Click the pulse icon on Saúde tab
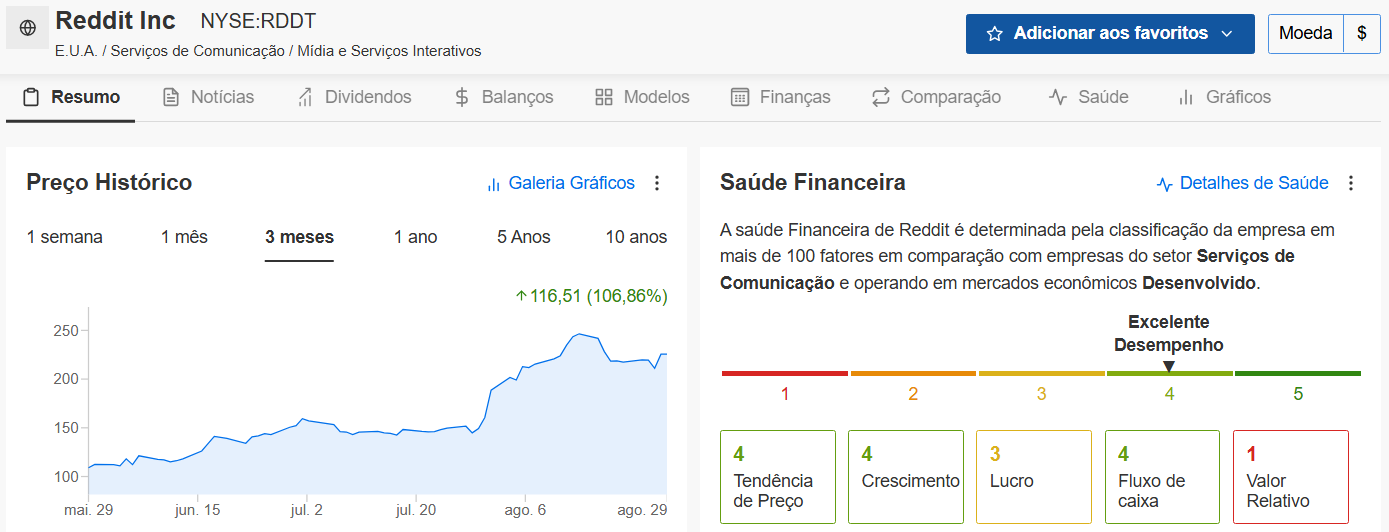The width and height of the screenshot is (1389, 532). click(1058, 97)
